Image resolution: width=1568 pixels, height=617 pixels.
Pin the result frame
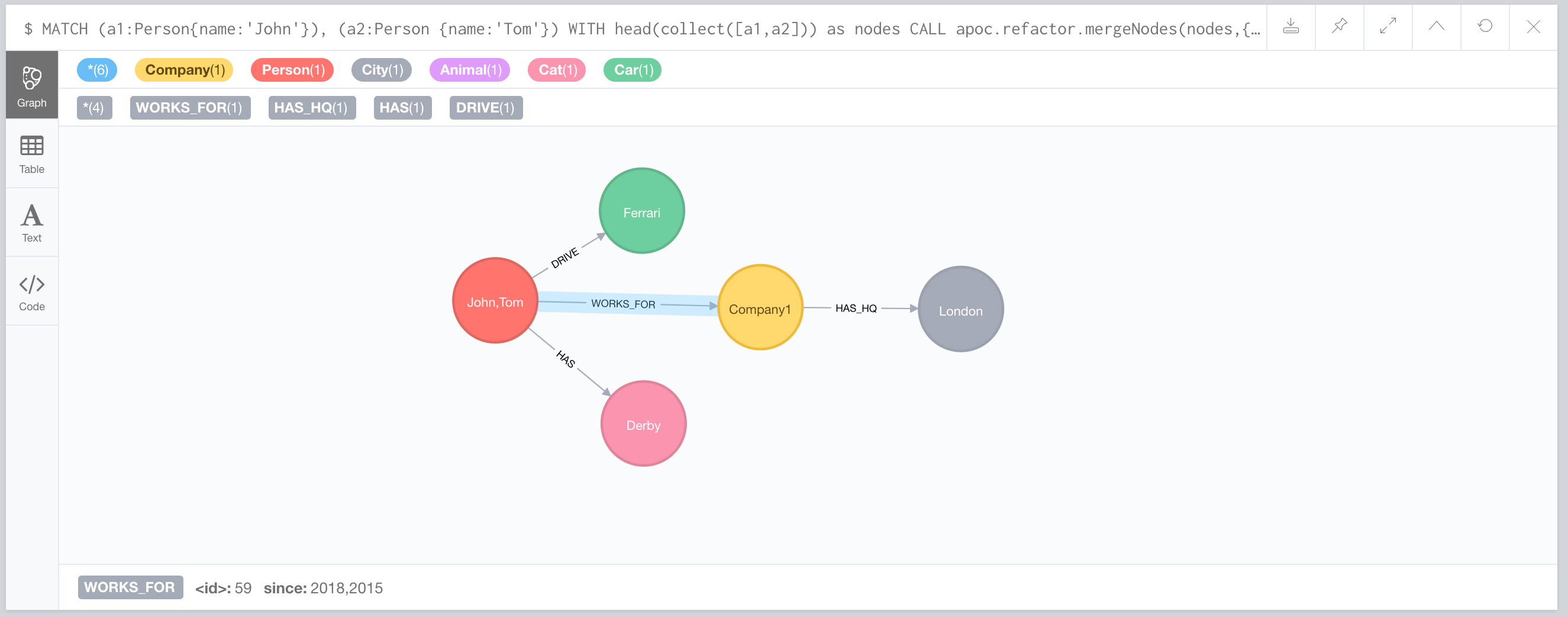click(x=1338, y=27)
